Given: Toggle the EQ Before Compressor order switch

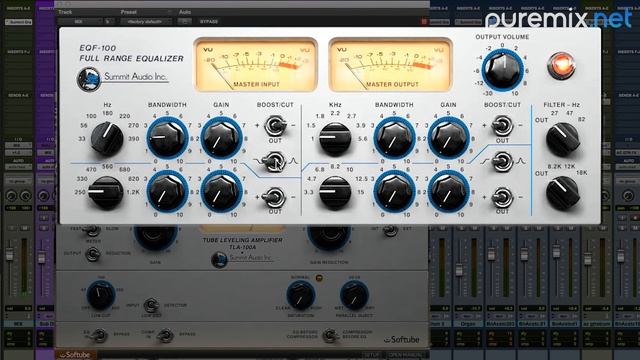Looking at the screenshot, I should click(330, 336).
